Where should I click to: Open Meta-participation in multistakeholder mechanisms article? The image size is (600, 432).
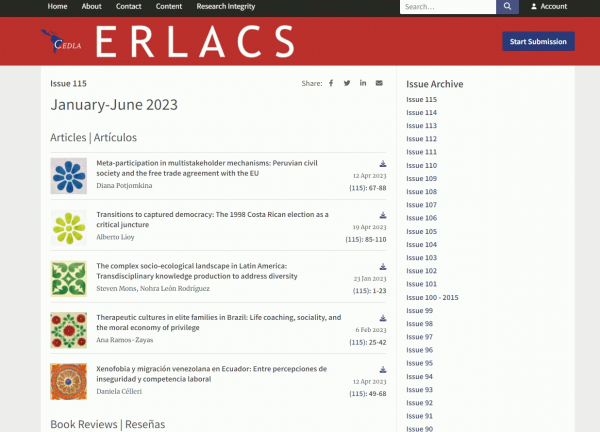pyautogui.click(x=207, y=168)
